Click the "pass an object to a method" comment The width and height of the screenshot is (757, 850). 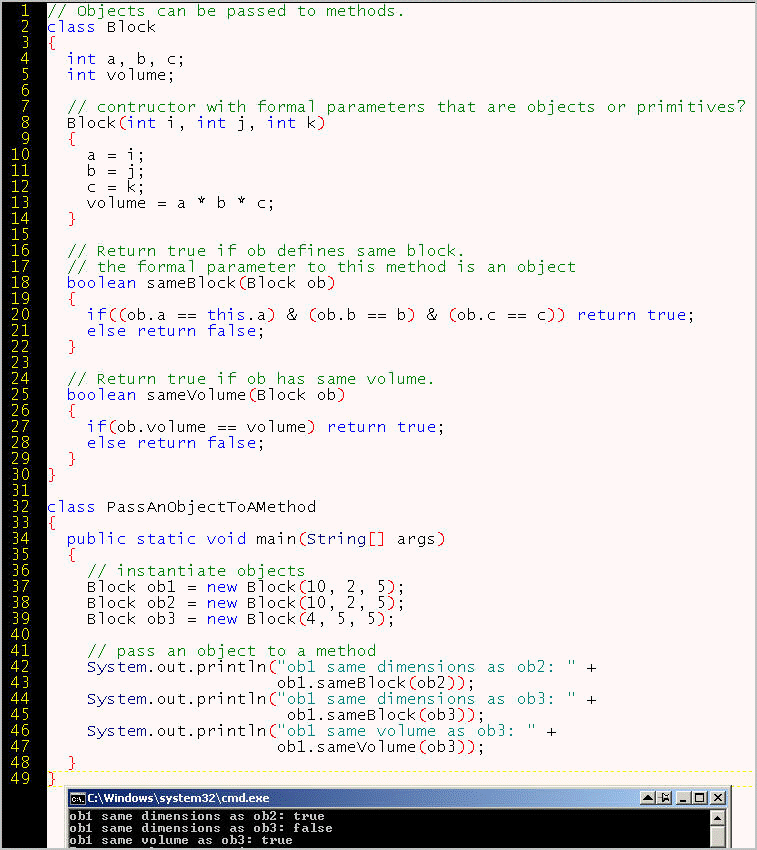click(x=231, y=651)
